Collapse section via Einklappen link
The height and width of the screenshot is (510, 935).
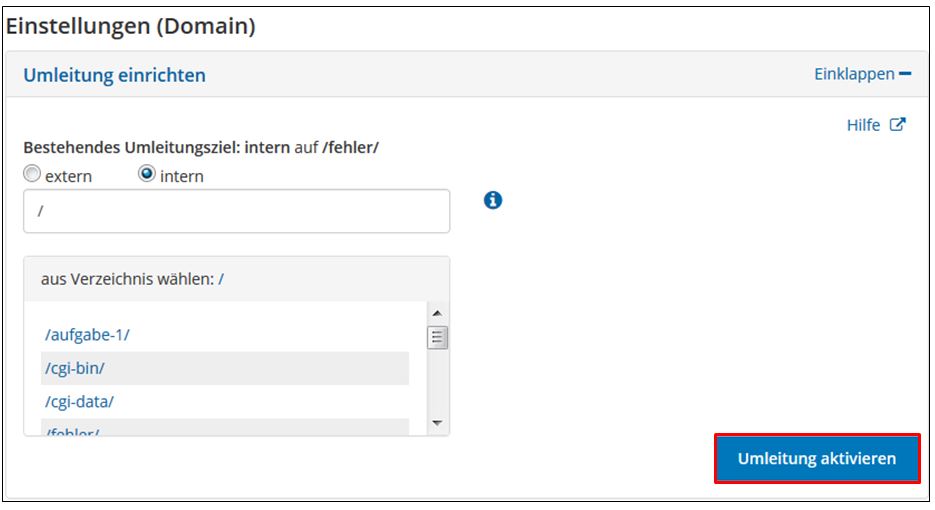pos(862,74)
